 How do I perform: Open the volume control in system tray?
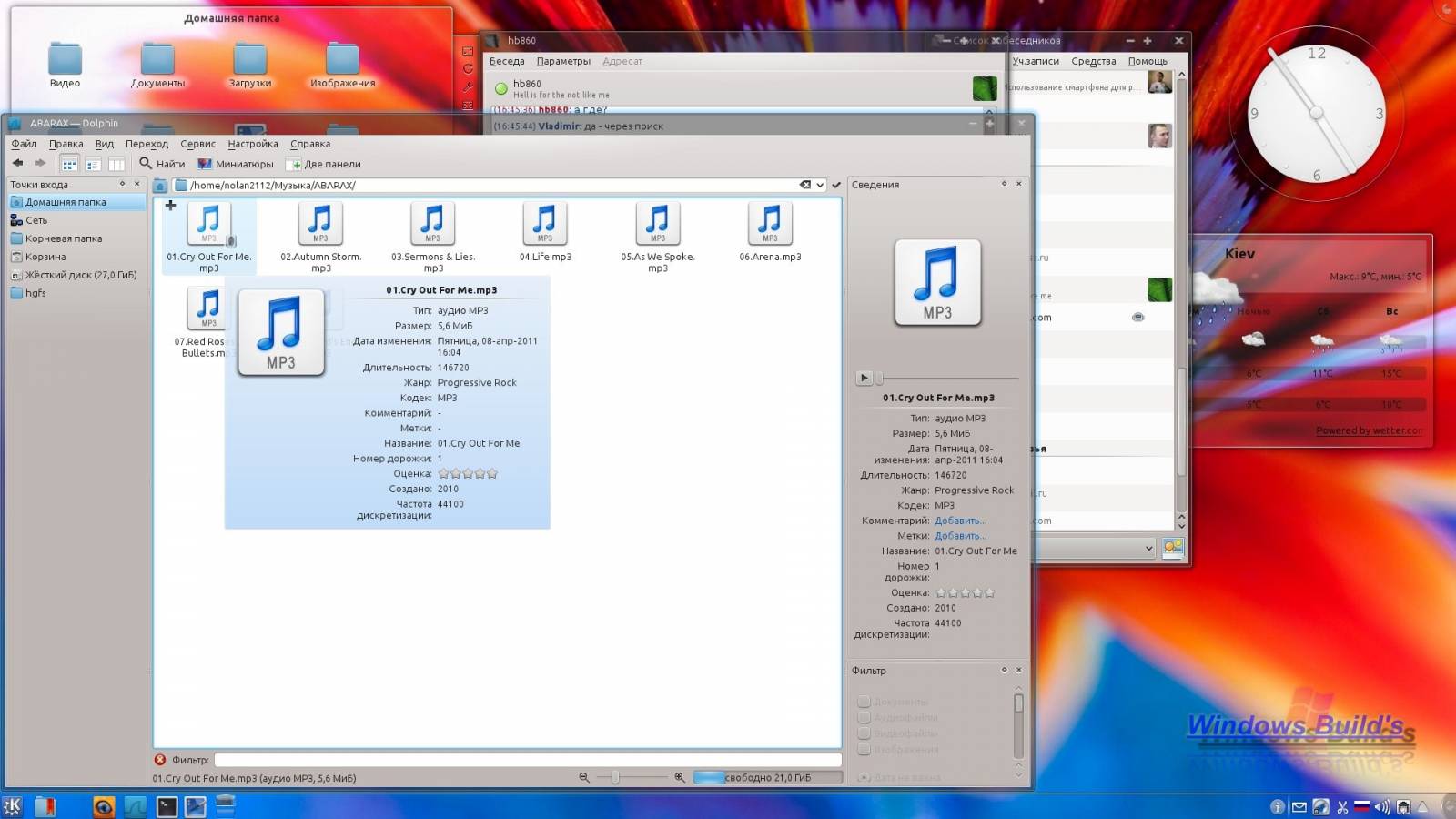coord(1382,807)
